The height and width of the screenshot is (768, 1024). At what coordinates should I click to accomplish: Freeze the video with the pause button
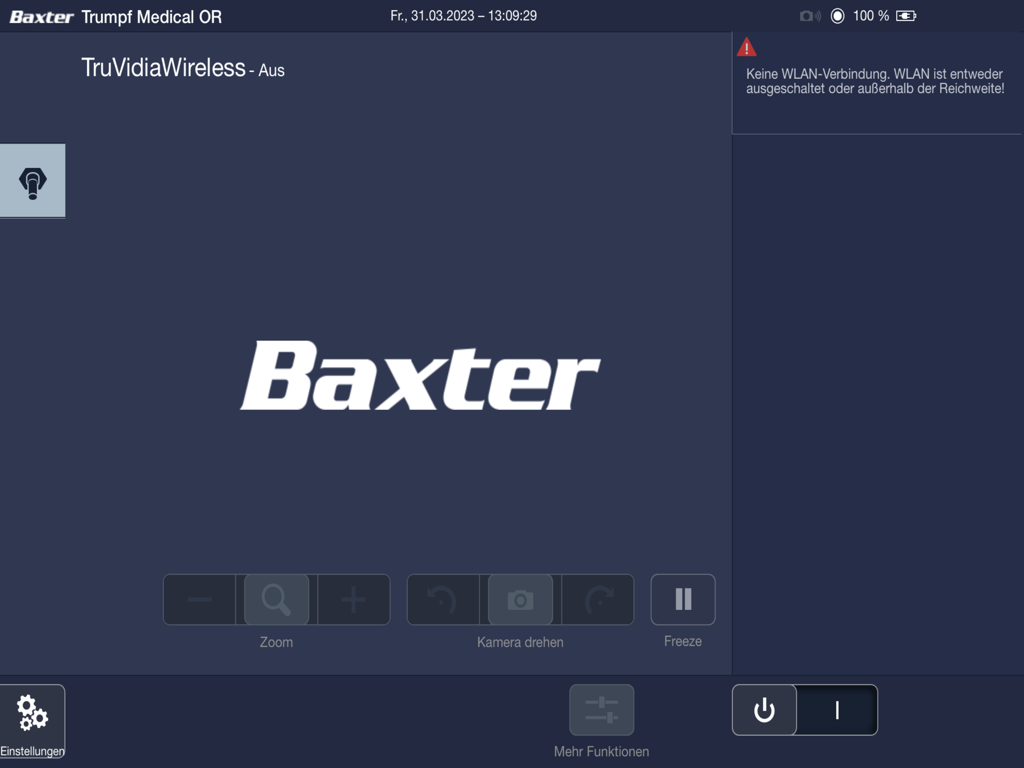tap(683, 599)
